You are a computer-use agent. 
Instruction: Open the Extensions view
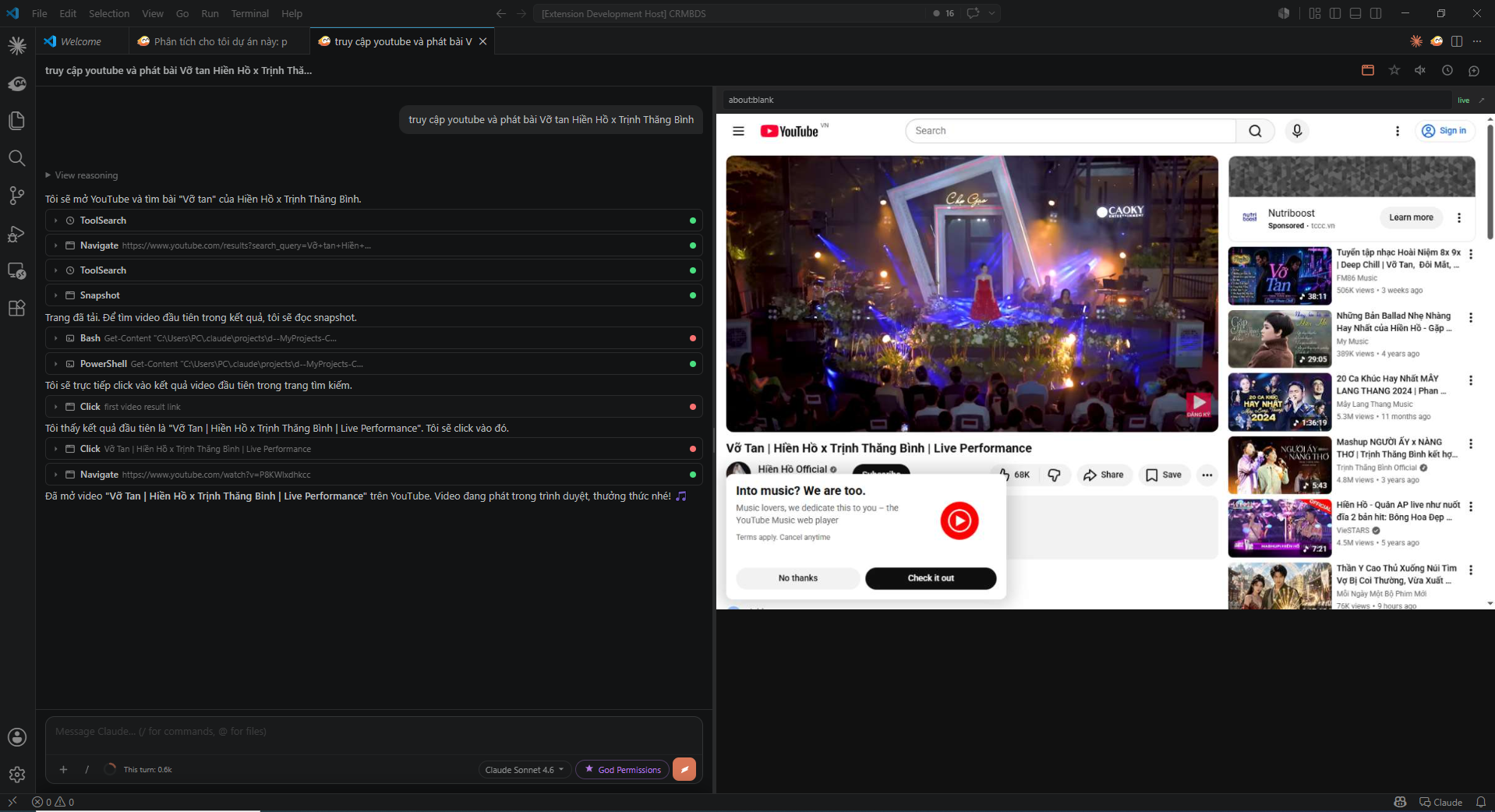click(x=17, y=308)
